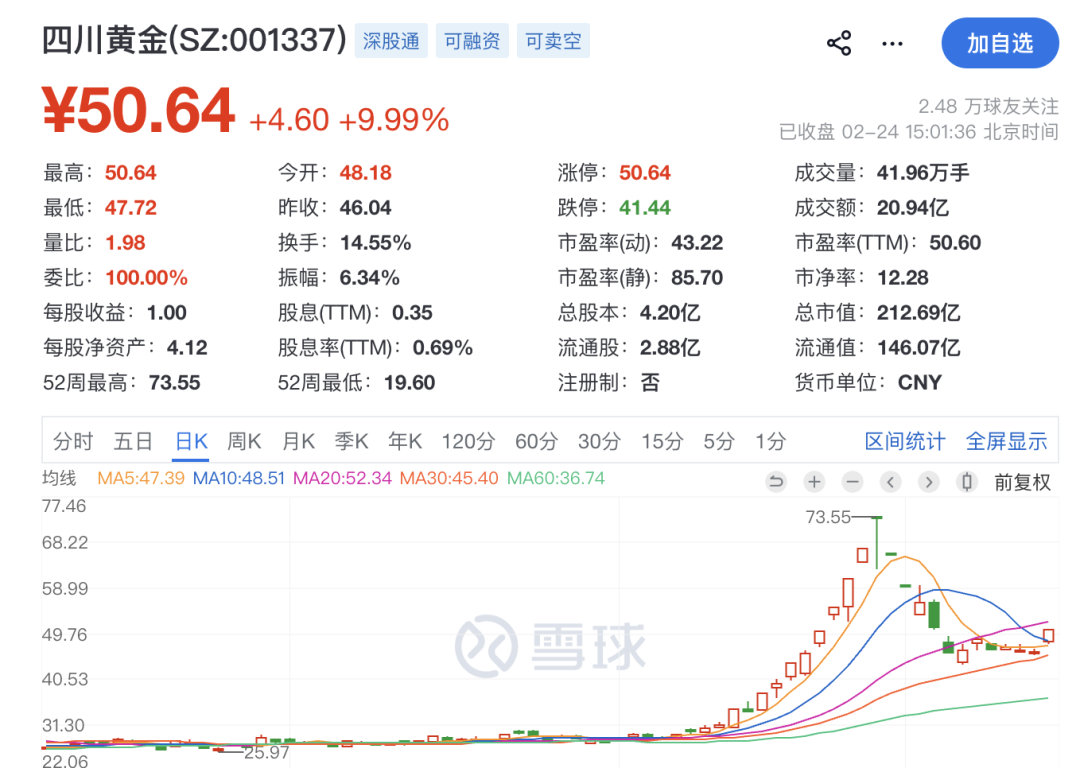Click the MA20:52.34 indicator label

coord(342,478)
